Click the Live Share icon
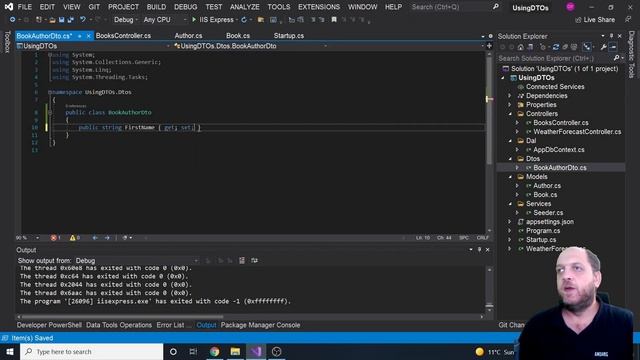 pos(578,20)
